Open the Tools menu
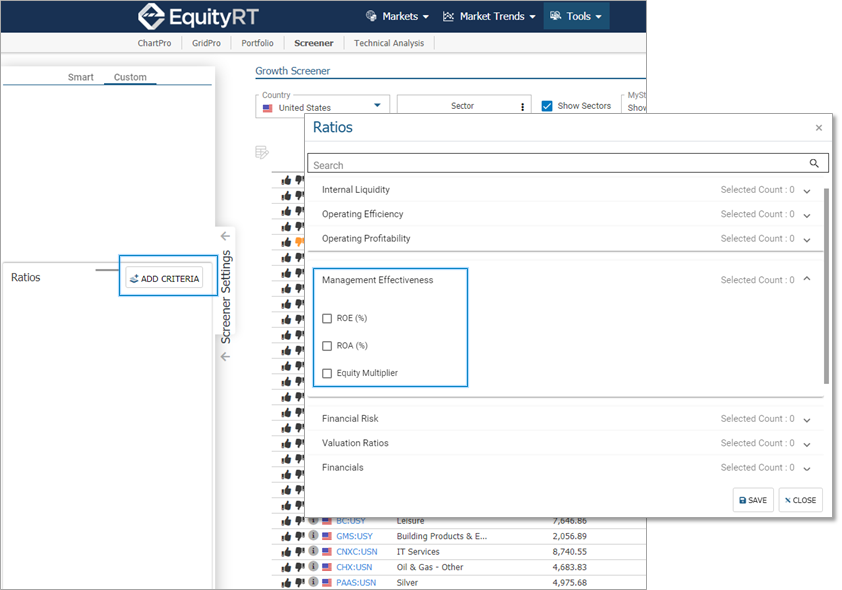The width and height of the screenshot is (842, 590). (576, 17)
